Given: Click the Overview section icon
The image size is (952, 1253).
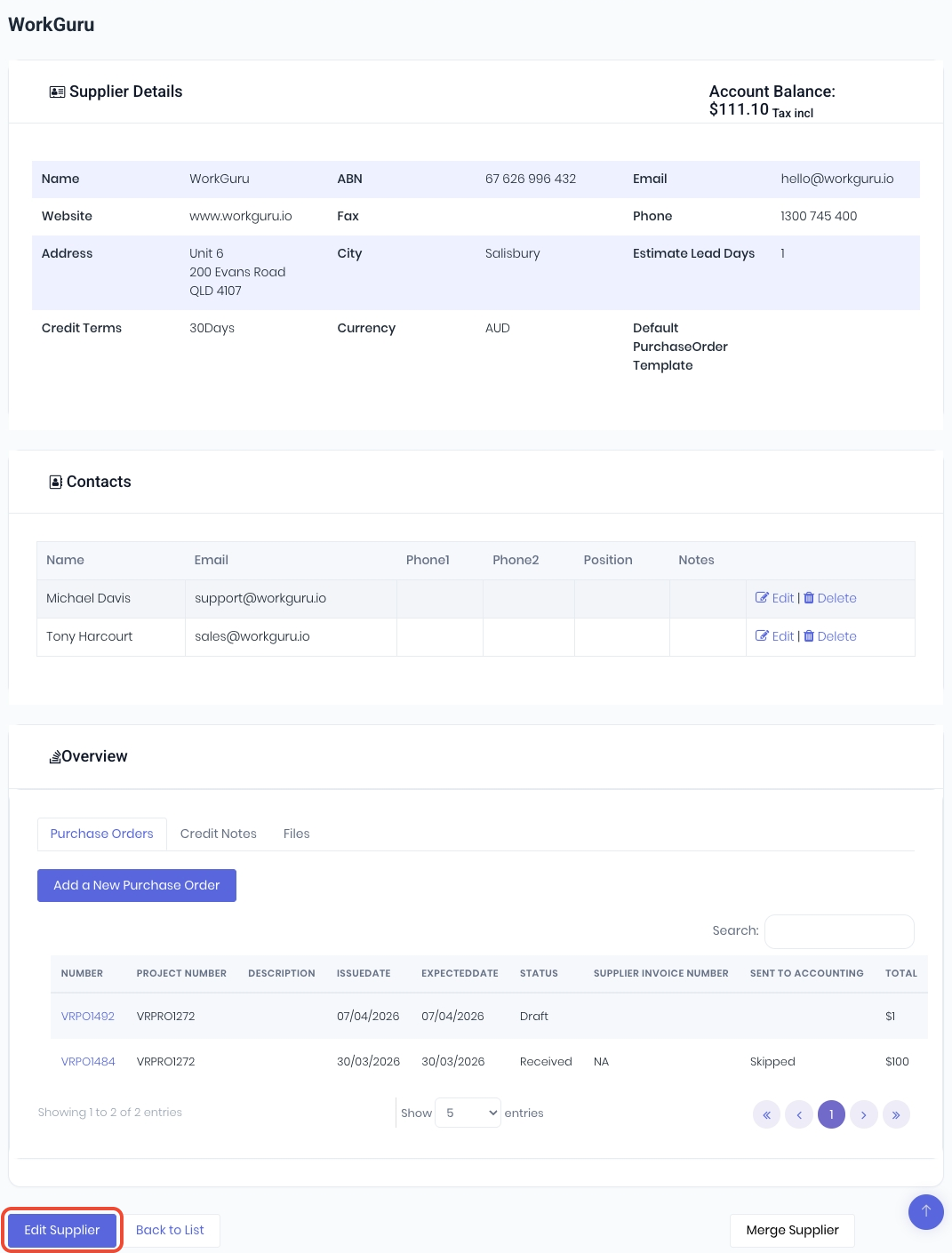Looking at the screenshot, I should point(55,757).
